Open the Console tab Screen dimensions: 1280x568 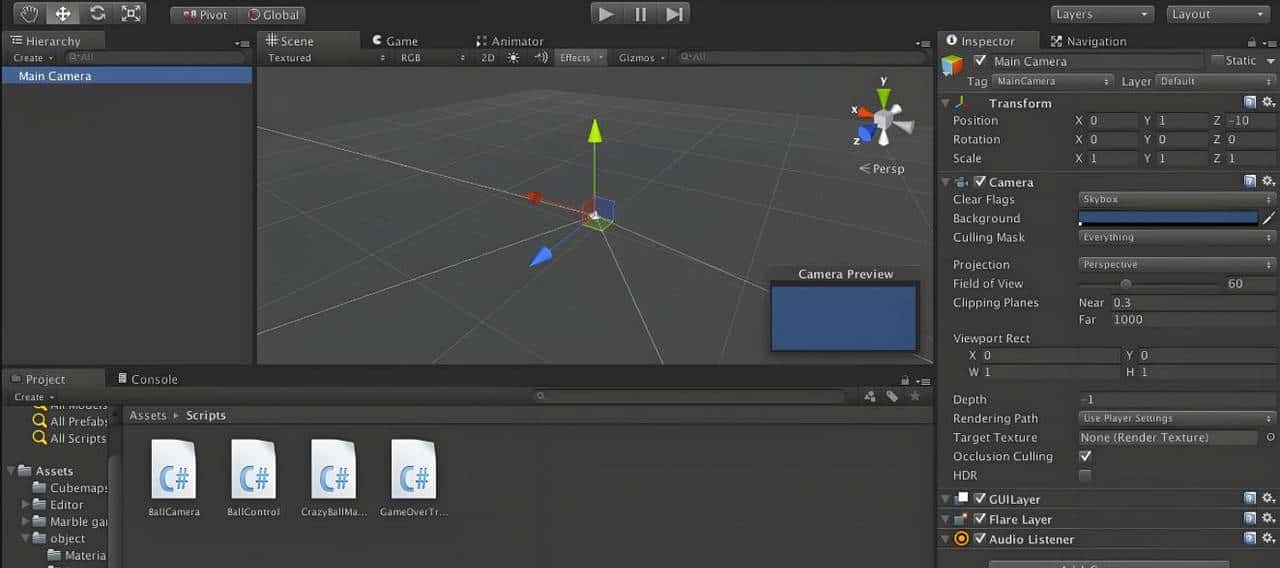tap(147, 379)
